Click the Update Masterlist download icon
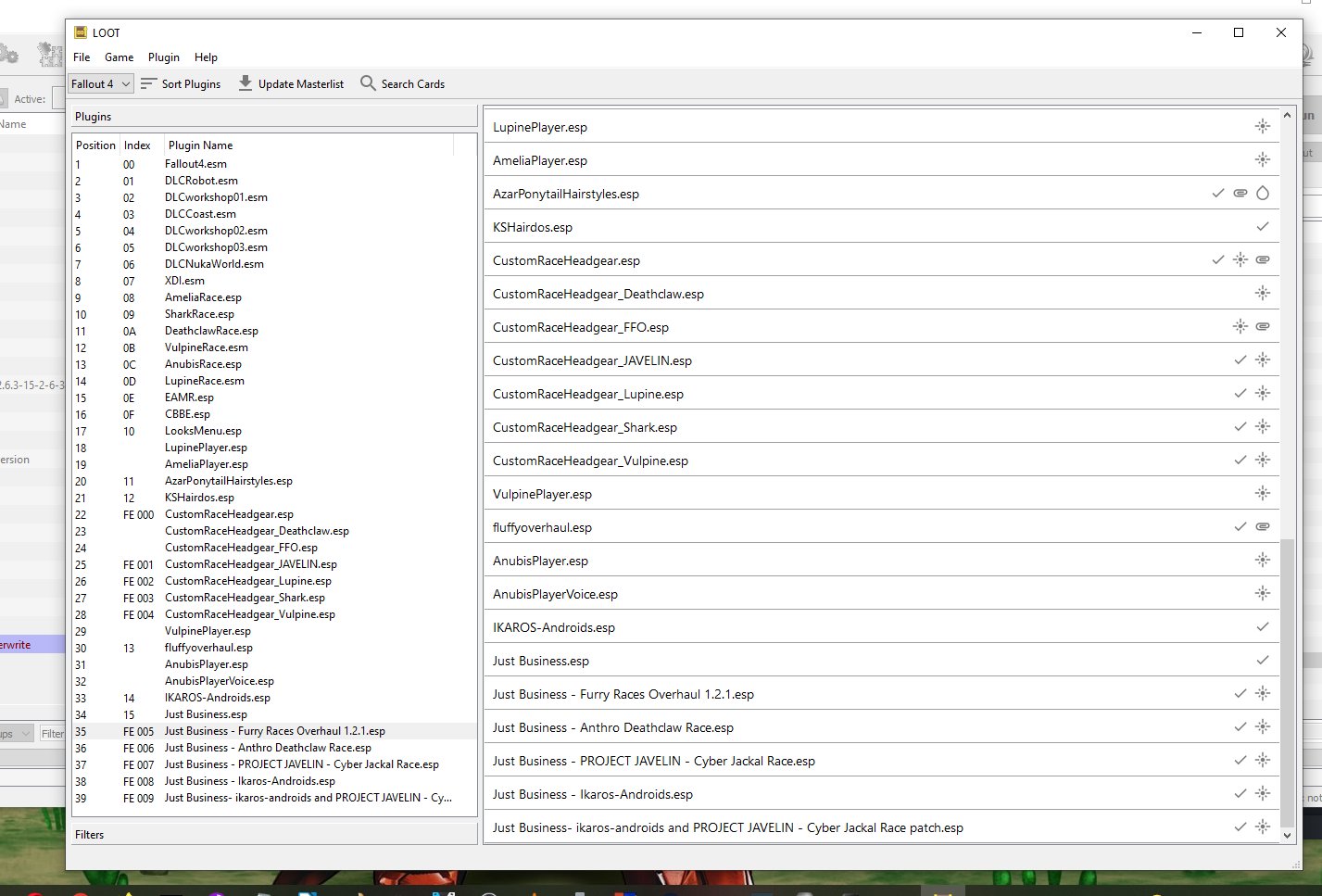The image size is (1322, 896). coord(246,83)
